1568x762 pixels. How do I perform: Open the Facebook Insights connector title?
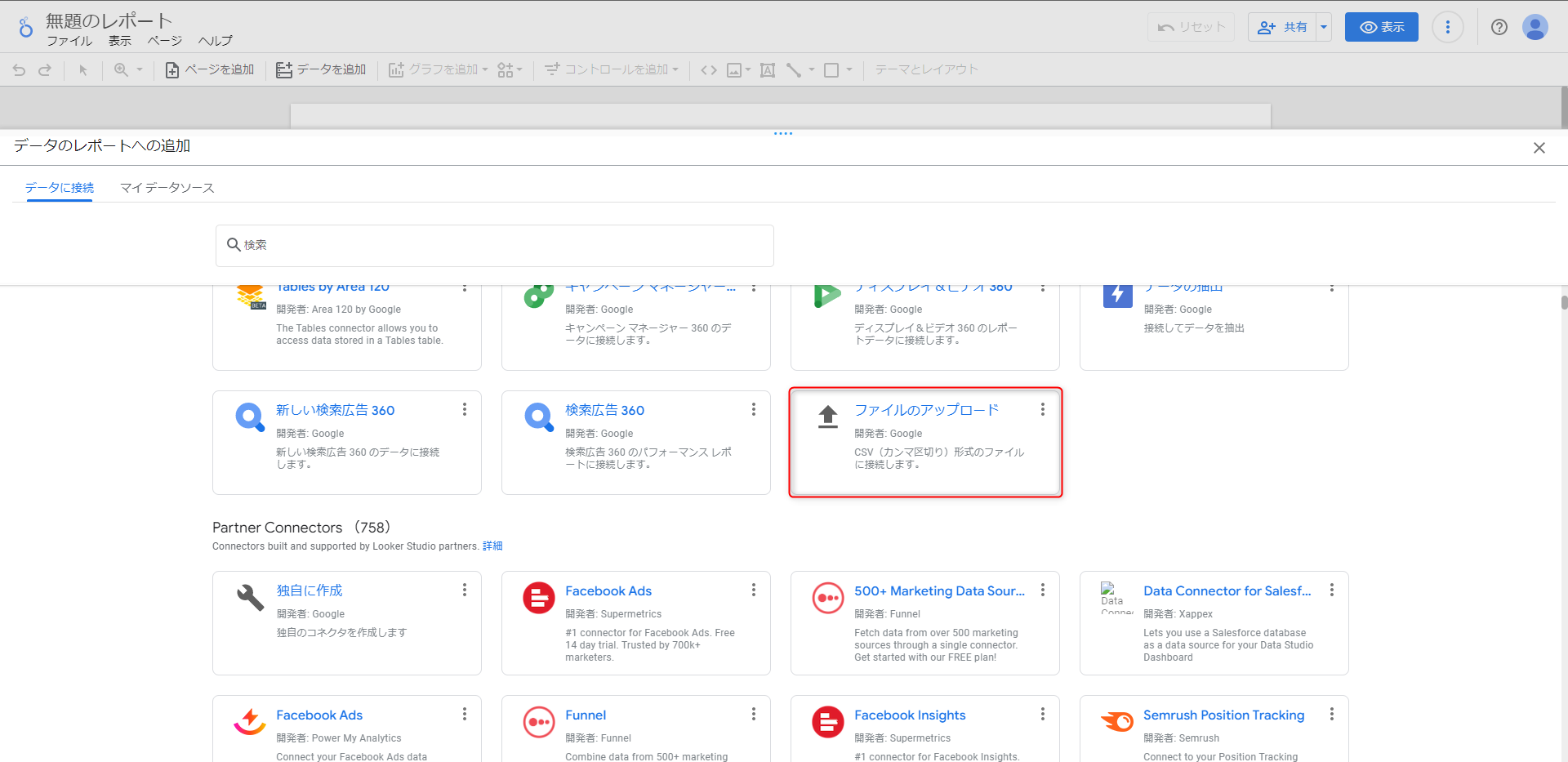[x=910, y=715]
